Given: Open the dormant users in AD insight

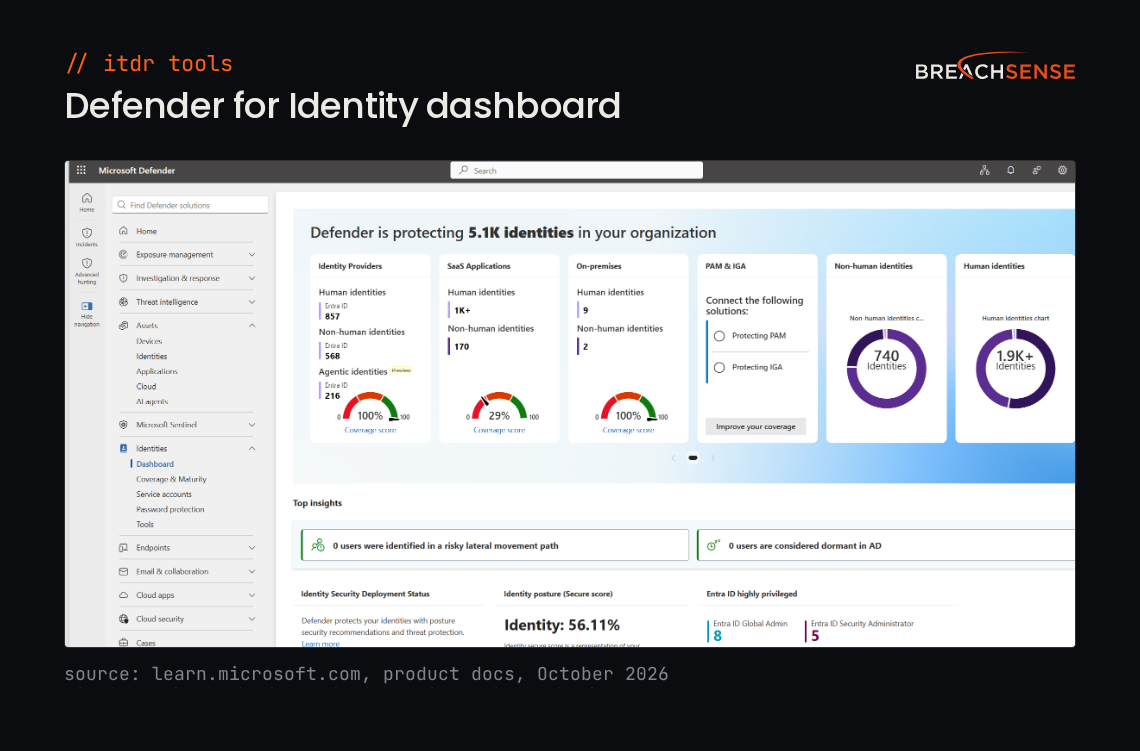Looking at the screenshot, I should [886, 545].
